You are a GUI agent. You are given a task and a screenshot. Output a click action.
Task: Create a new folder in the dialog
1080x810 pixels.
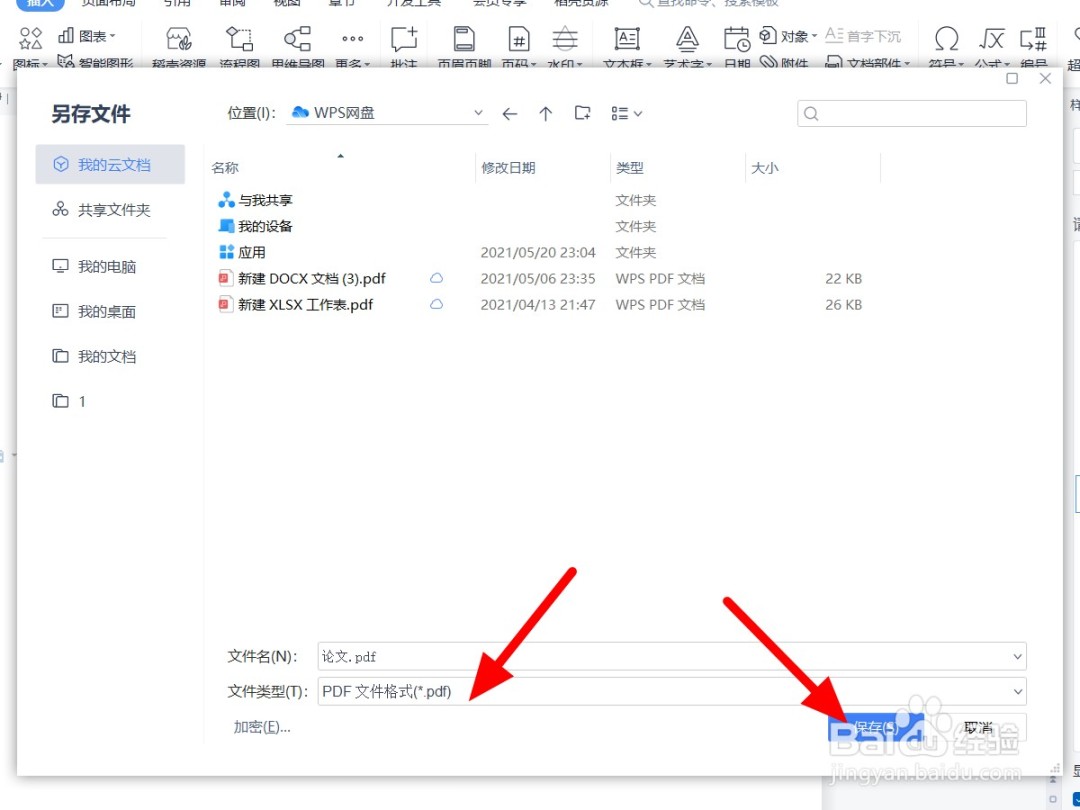tap(583, 113)
